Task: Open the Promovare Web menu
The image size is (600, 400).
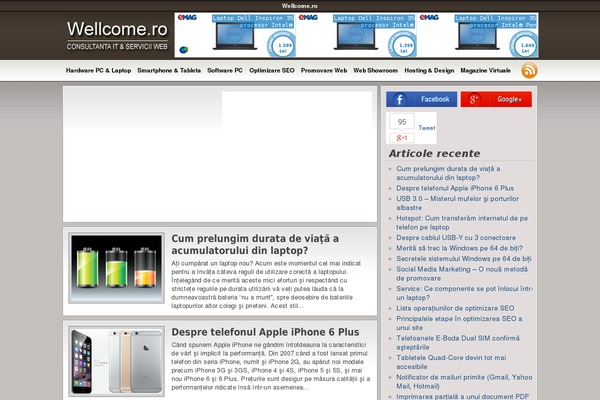Action: click(x=324, y=70)
